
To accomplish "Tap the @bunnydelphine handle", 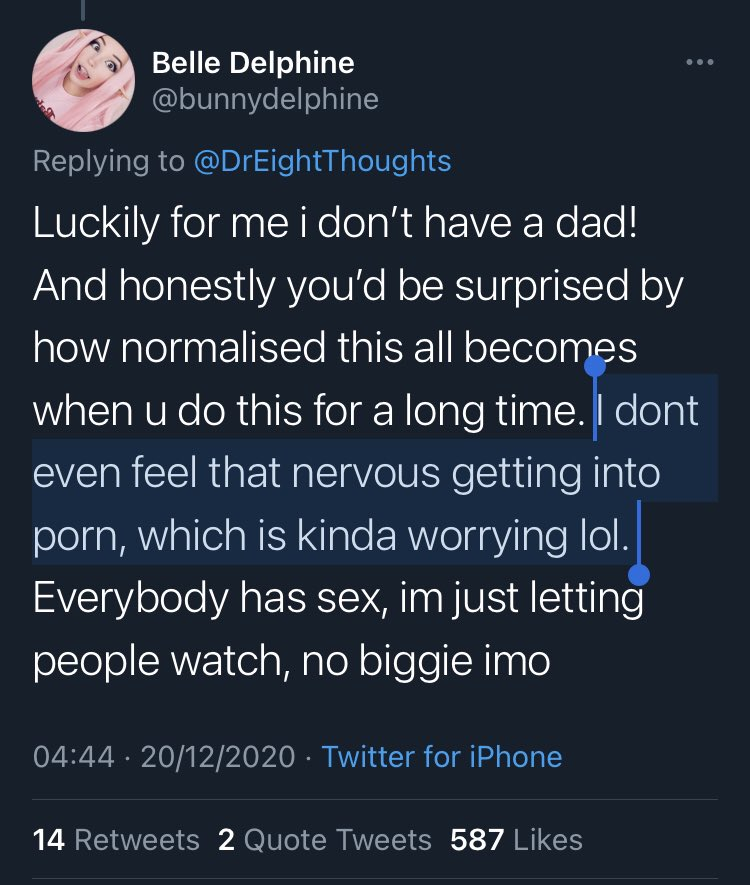I will tap(265, 99).
